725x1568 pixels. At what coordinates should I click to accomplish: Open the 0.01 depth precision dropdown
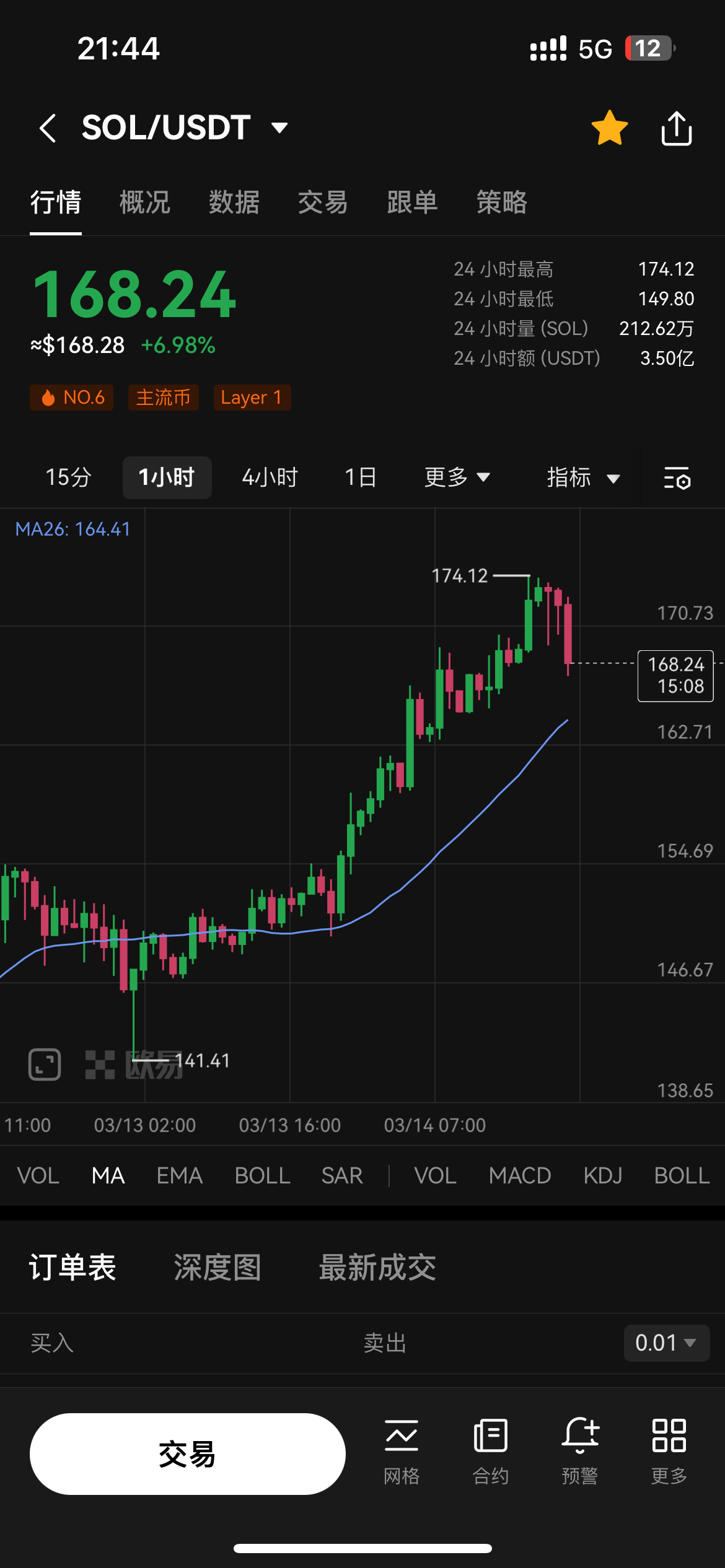point(666,1343)
